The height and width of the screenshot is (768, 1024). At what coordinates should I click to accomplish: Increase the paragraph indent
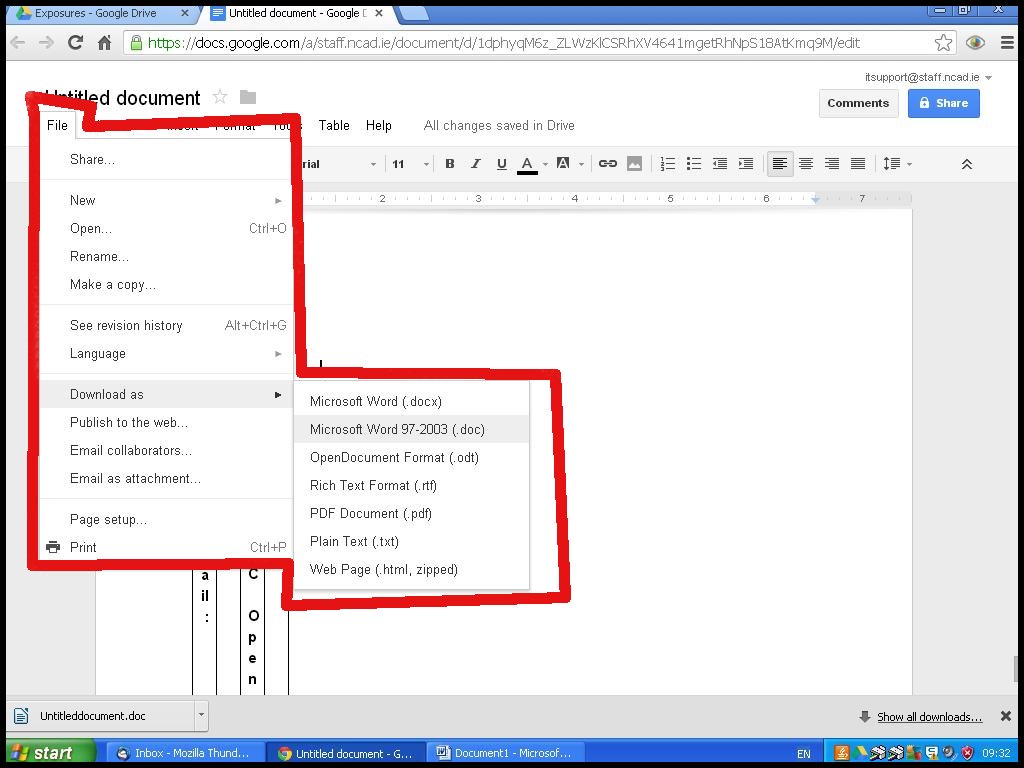pos(746,164)
